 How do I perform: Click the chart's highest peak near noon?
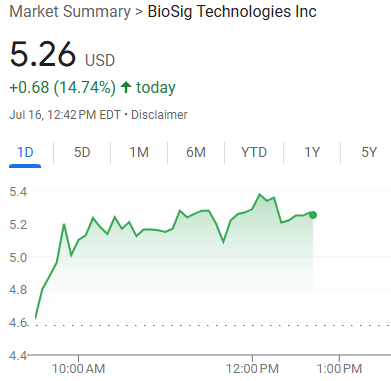260,194
